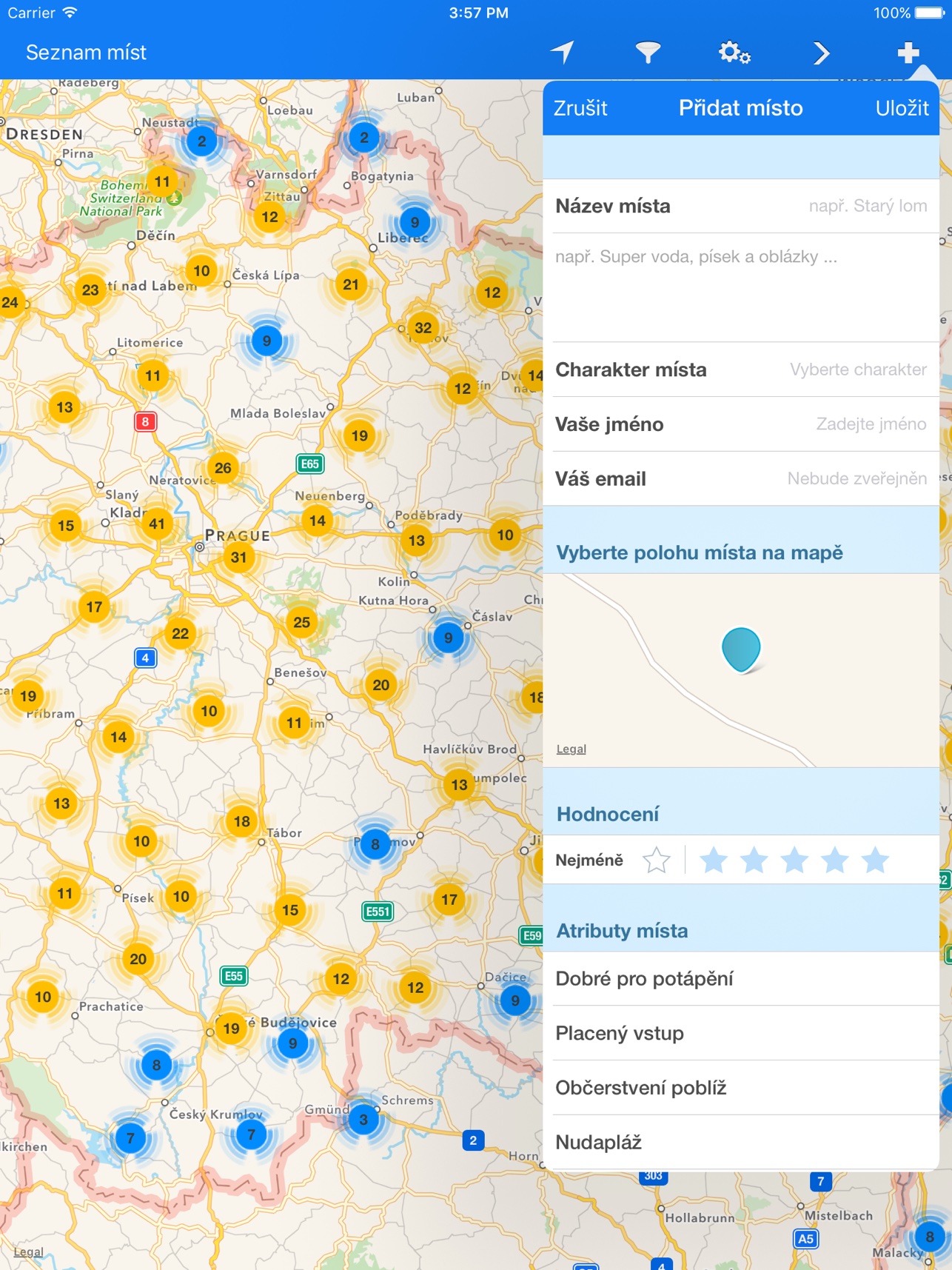This screenshot has width=952, height=1270.
Task: Tap the teal location pin on the mini map
Action: point(741,649)
